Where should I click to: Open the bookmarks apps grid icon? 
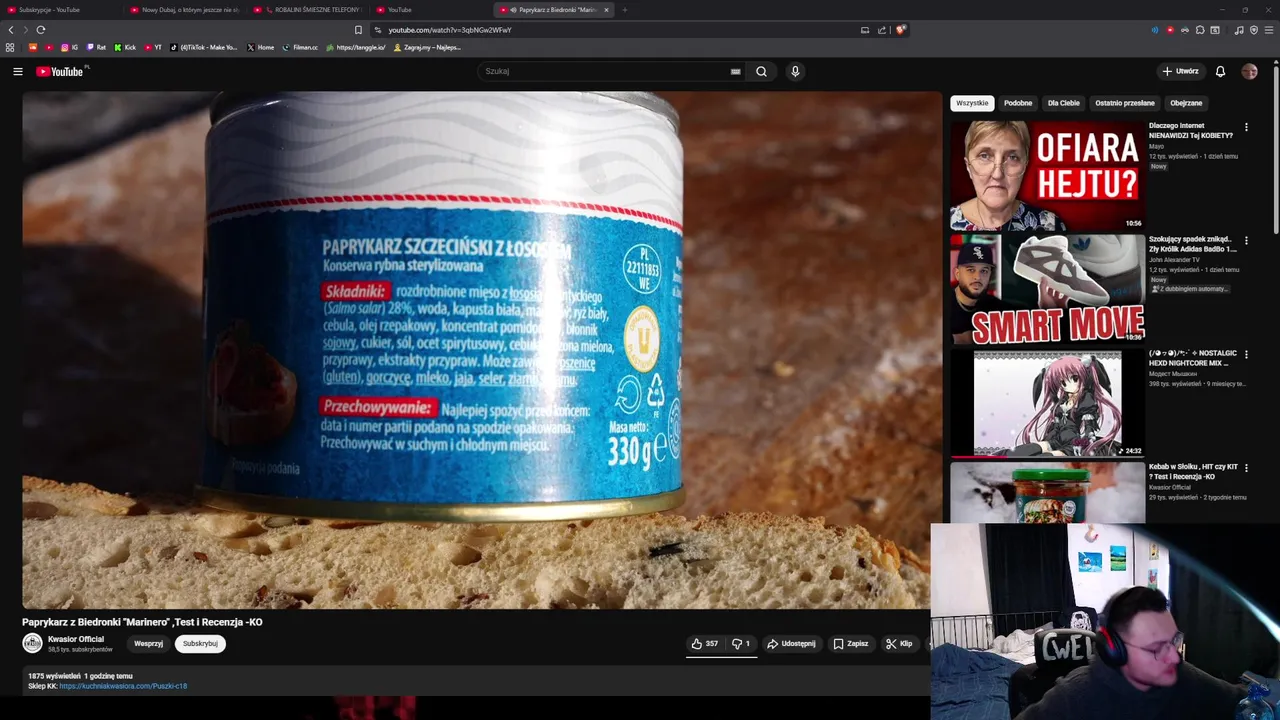tap(10, 47)
